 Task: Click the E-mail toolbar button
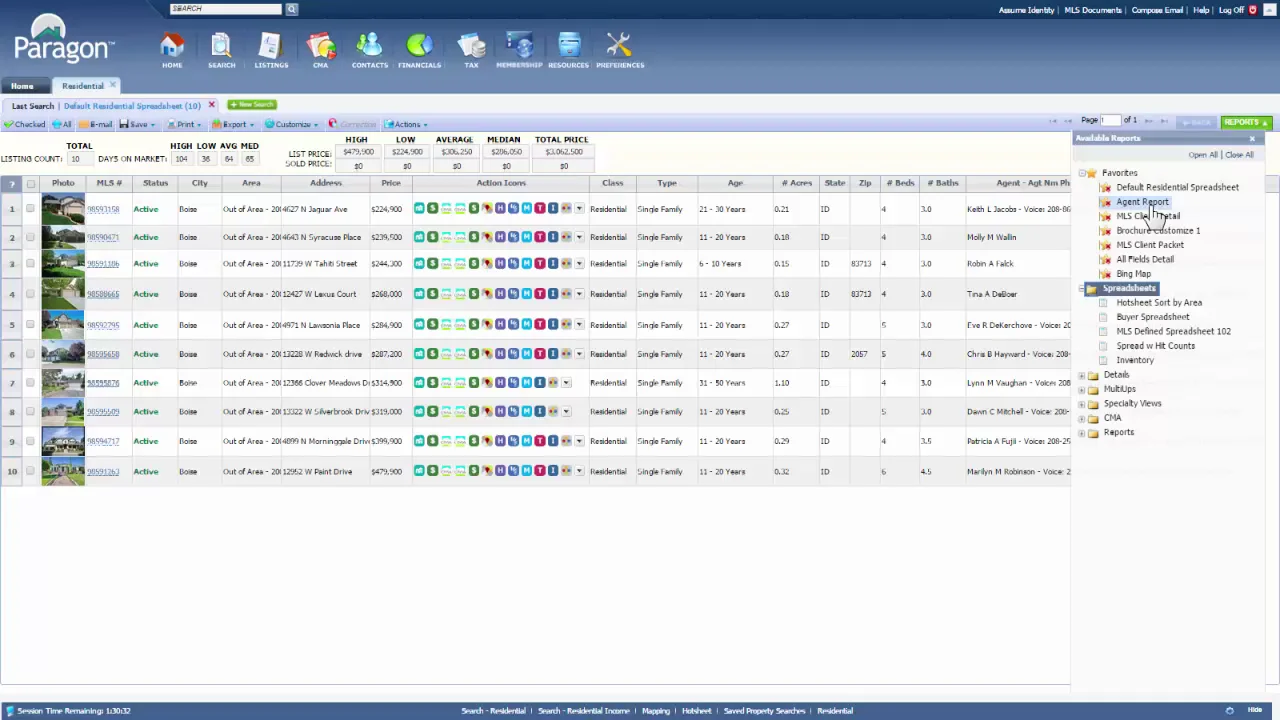tap(96, 124)
